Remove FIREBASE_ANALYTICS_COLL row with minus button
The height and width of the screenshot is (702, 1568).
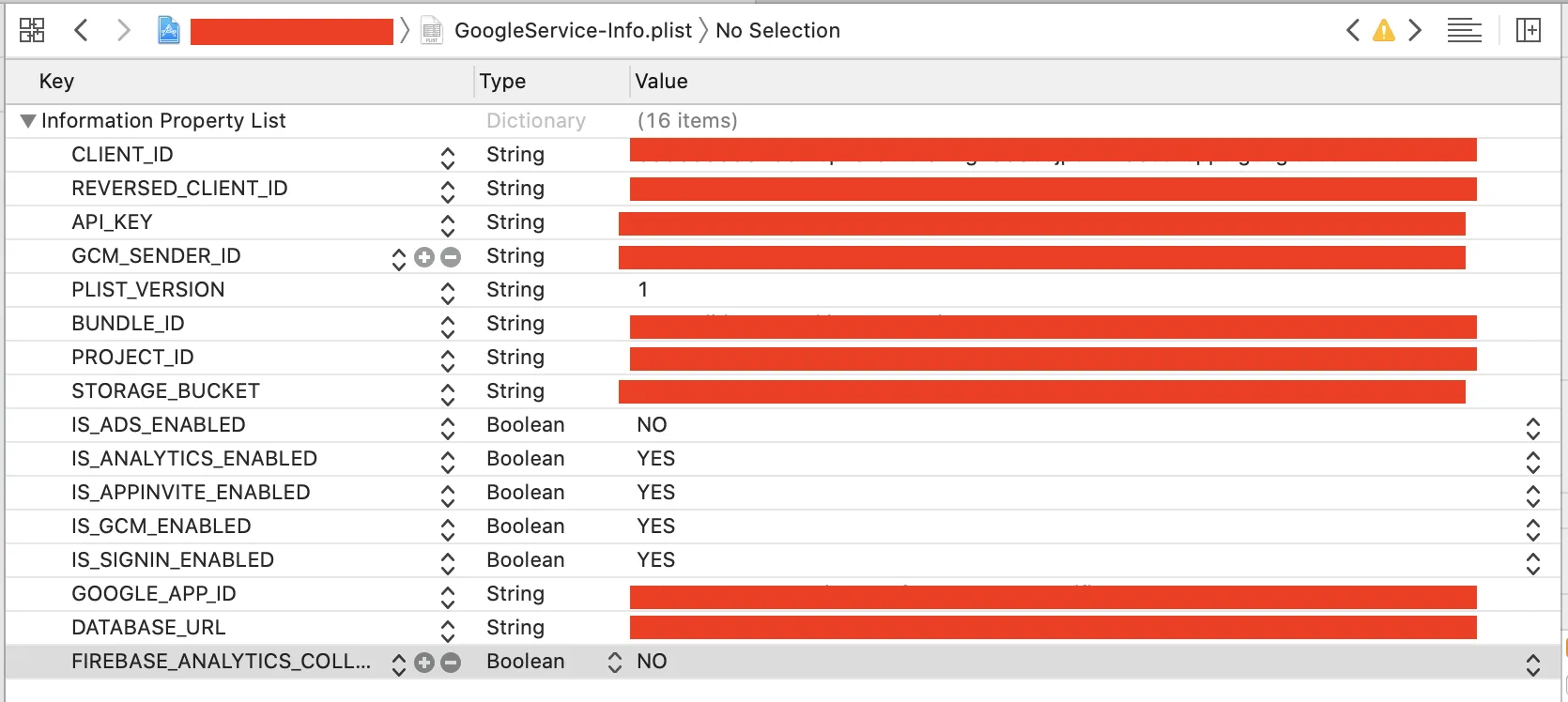(x=451, y=663)
